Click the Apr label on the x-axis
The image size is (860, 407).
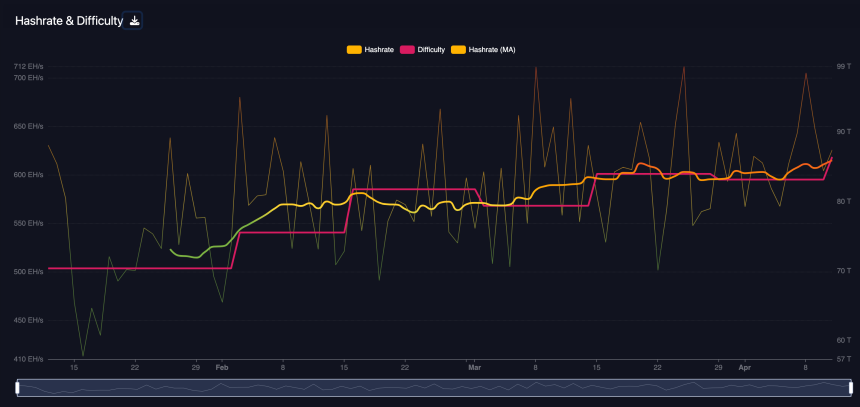coord(744,367)
